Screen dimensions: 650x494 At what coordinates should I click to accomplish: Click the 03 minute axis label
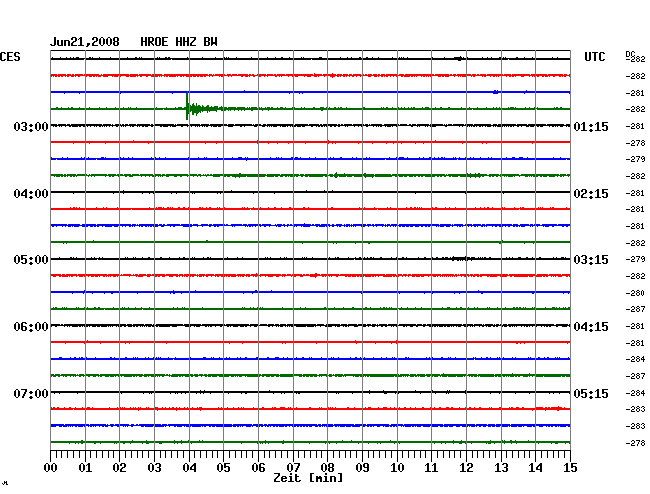coord(154,467)
